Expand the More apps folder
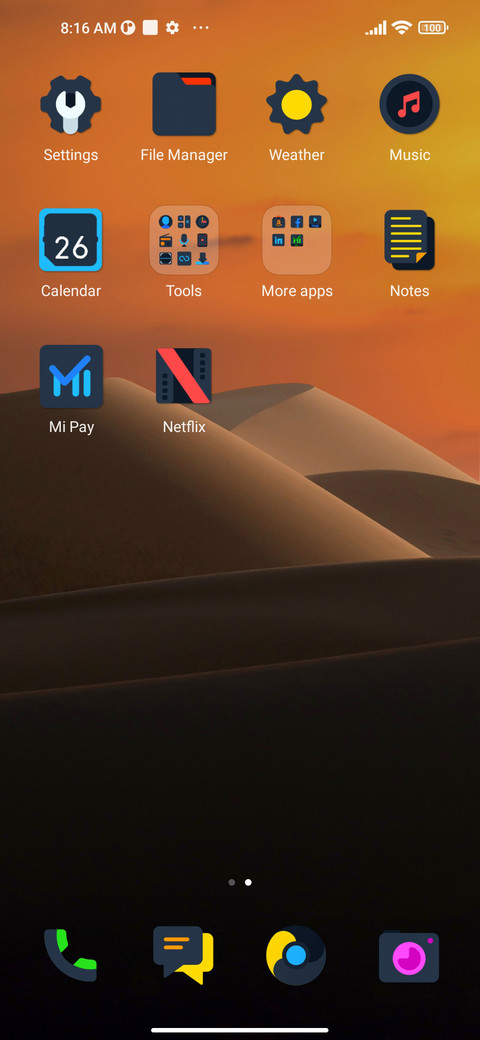This screenshot has height=1040, width=480. point(296,240)
